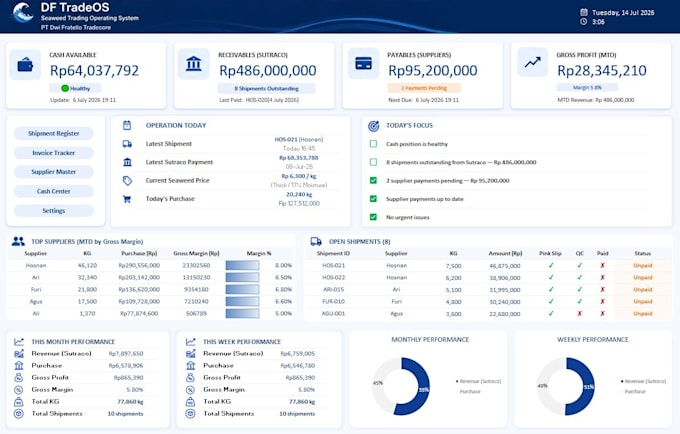The width and height of the screenshot is (680, 434).
Task: Click Ari's margin bar at 6.50%
Action: 242,277
